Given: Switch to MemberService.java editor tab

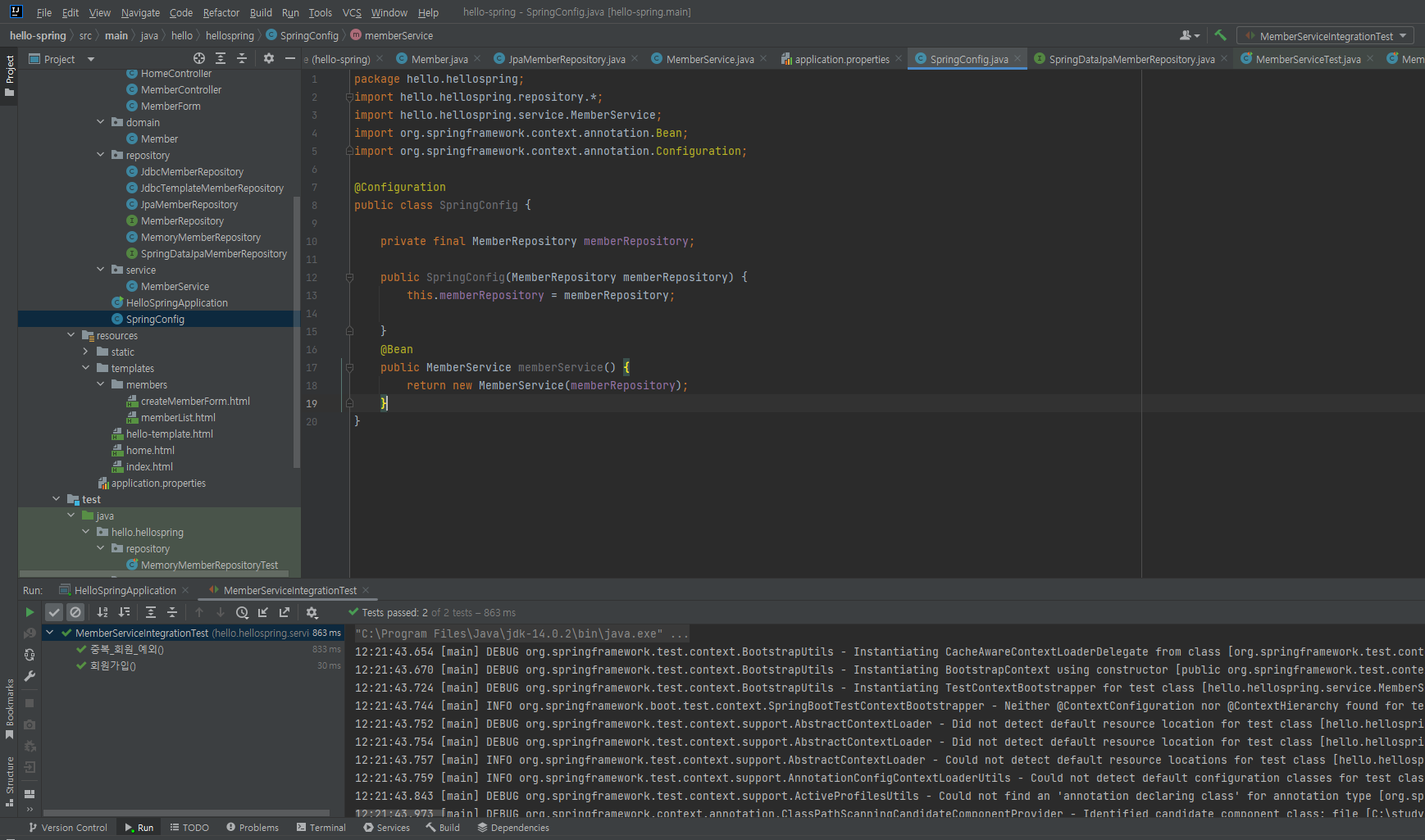Looking at the screenshot, I should pyautogui.click(x=710, y=59).
